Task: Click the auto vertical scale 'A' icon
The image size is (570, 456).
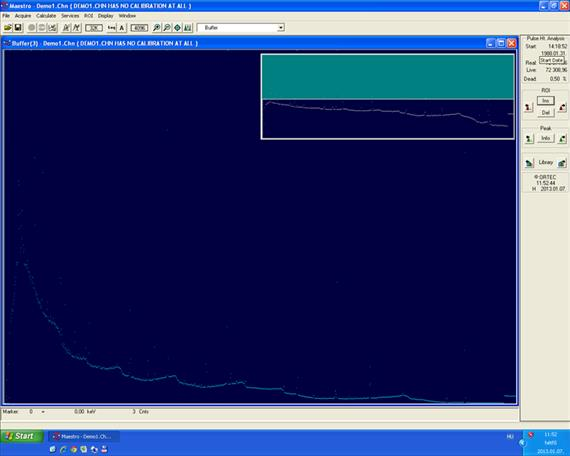Action: click(x=122, y=28)
